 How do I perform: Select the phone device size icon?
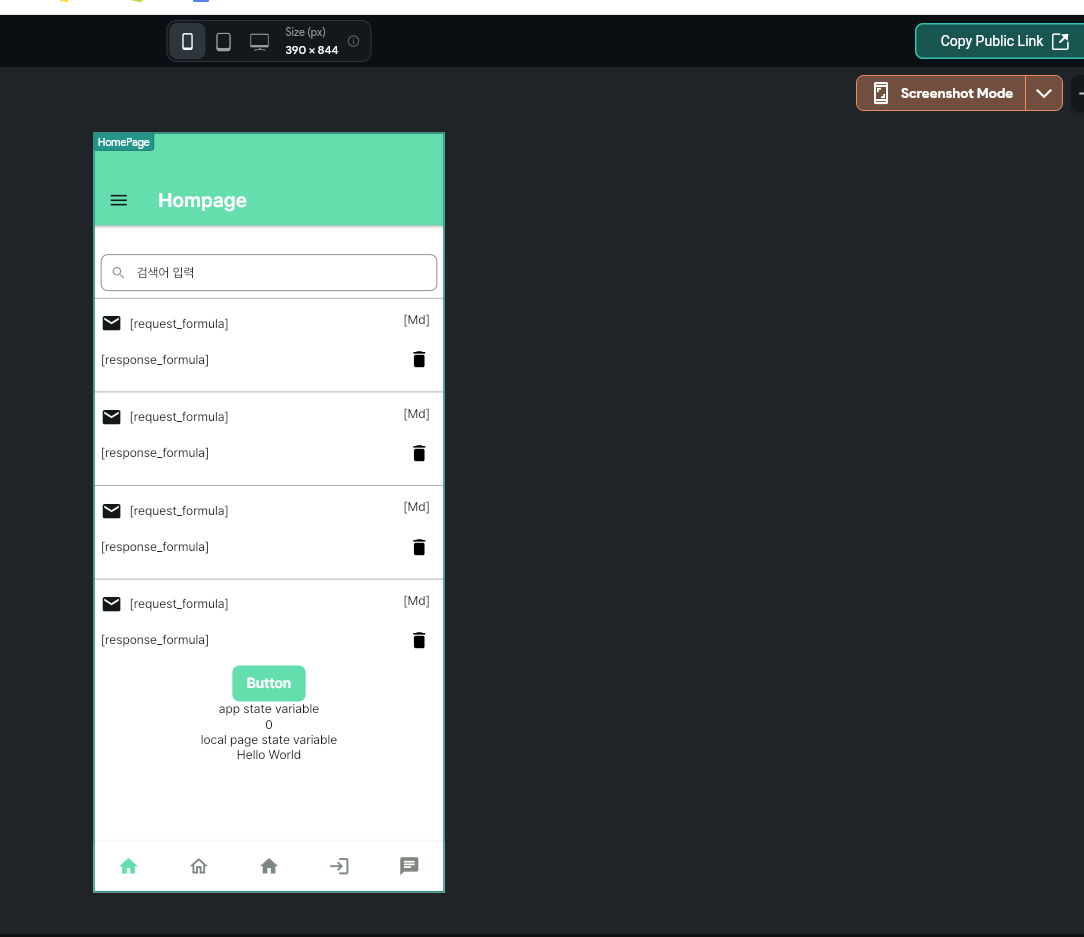[x=187, y=41]
